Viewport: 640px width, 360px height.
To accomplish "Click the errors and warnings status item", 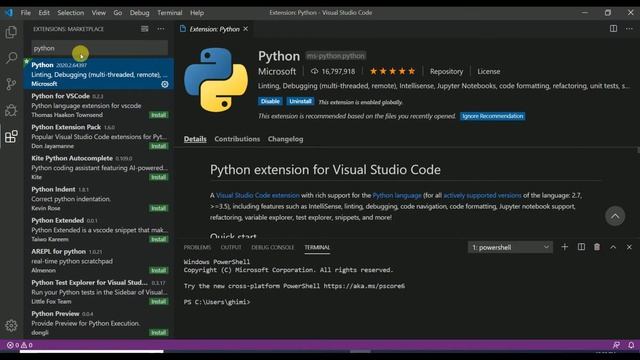I will click(20, 345).
